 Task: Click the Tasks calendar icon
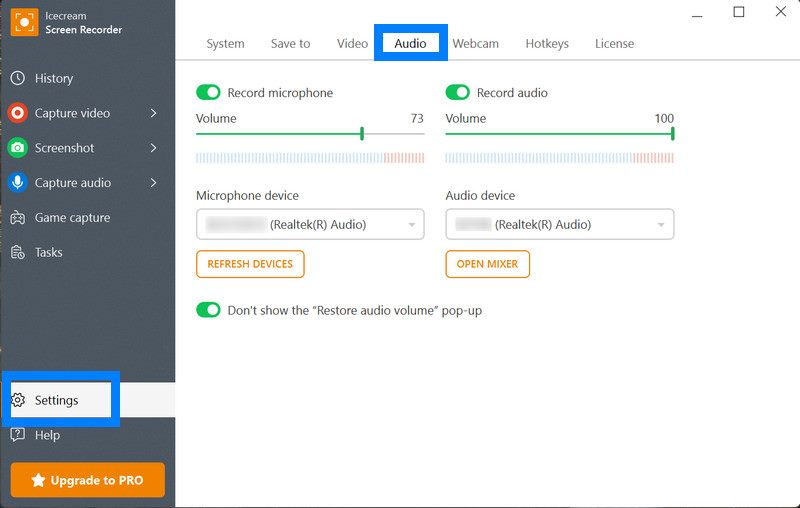point(17,253)
